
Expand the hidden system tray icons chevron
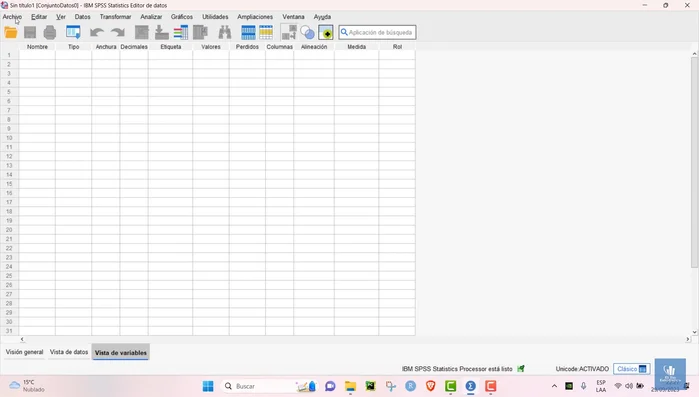pos(554,386)
